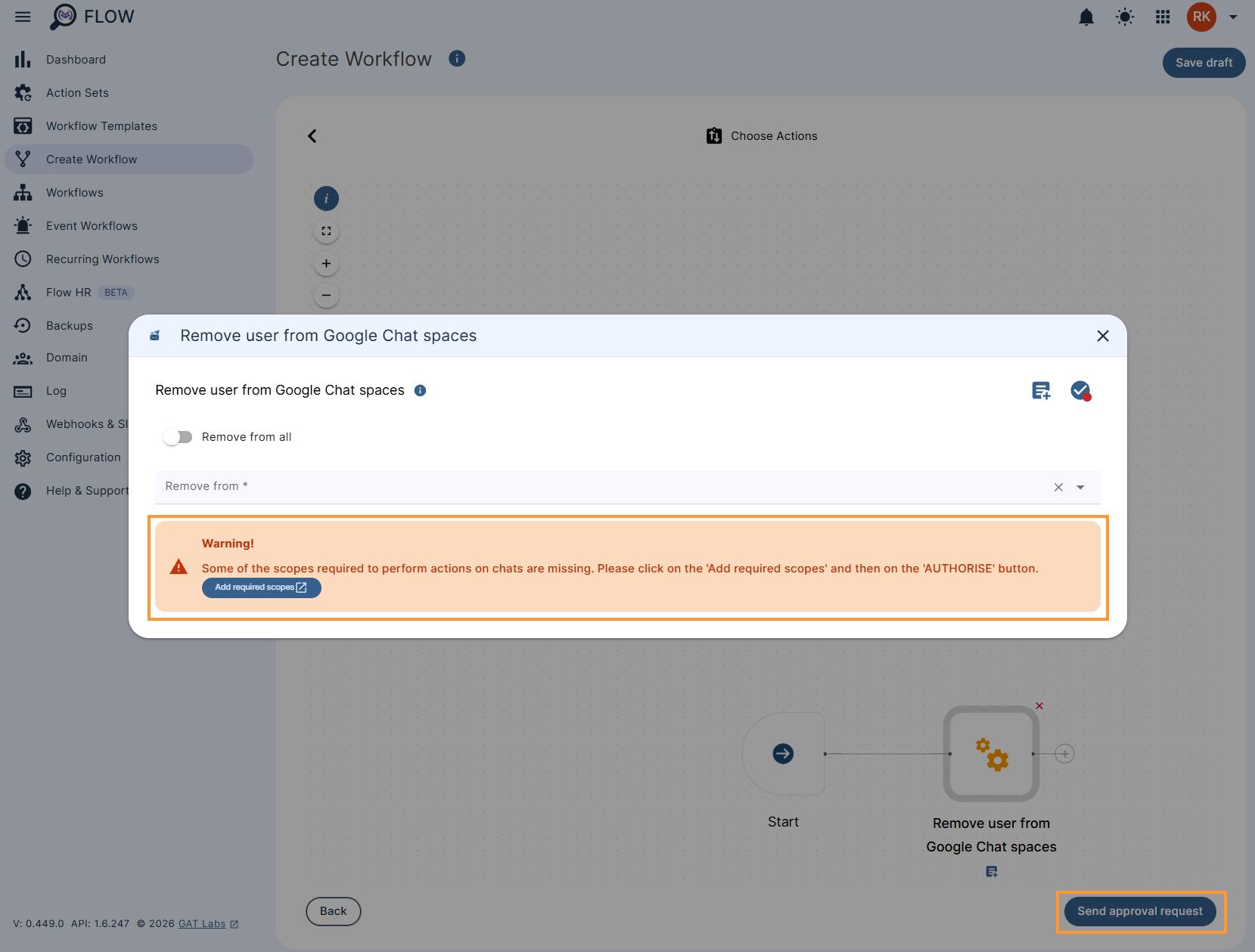
Task: Click the Workflows hierarchy icon
Action: [23, 193]
